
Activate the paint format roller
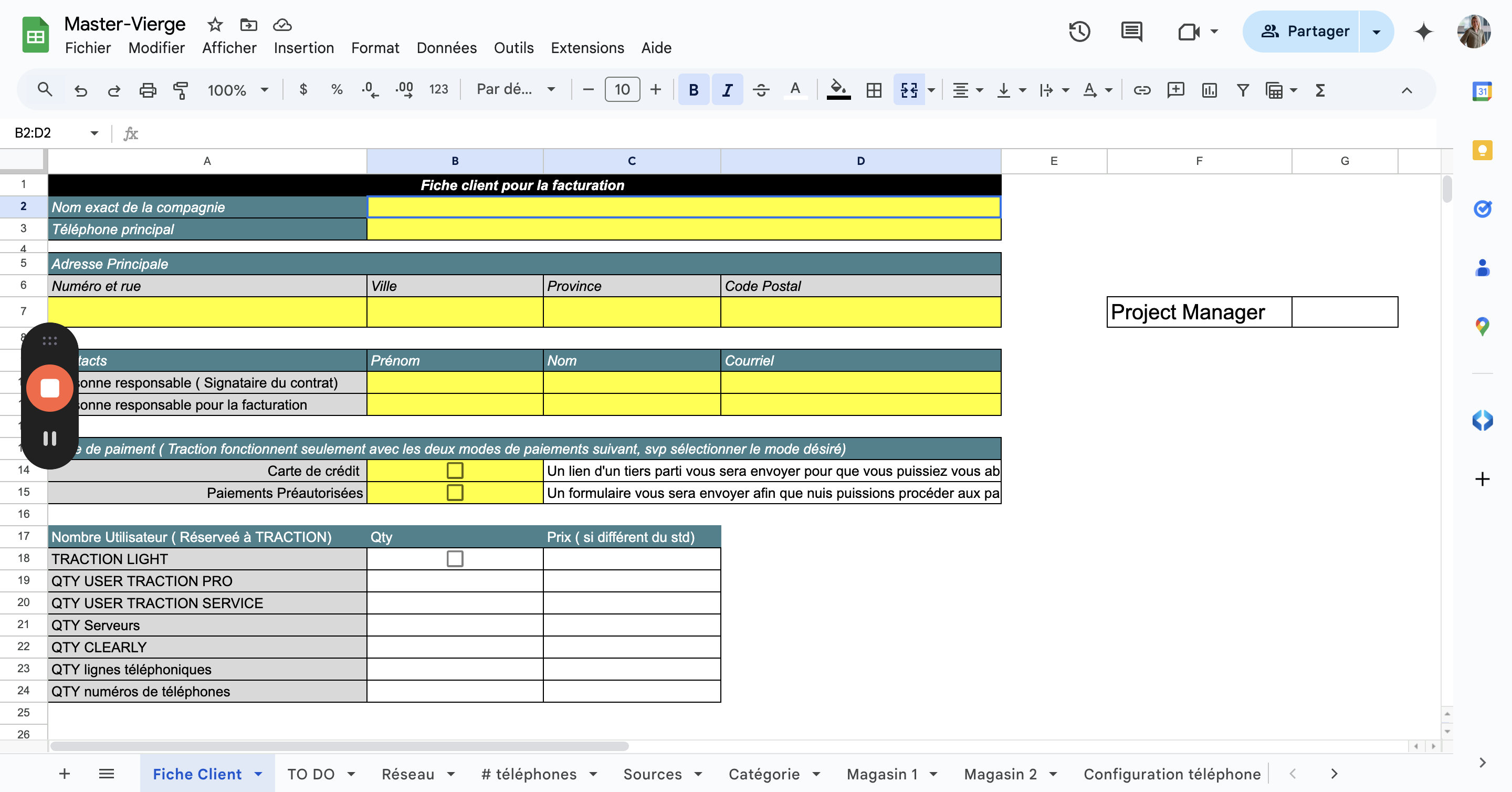(181, 90)
